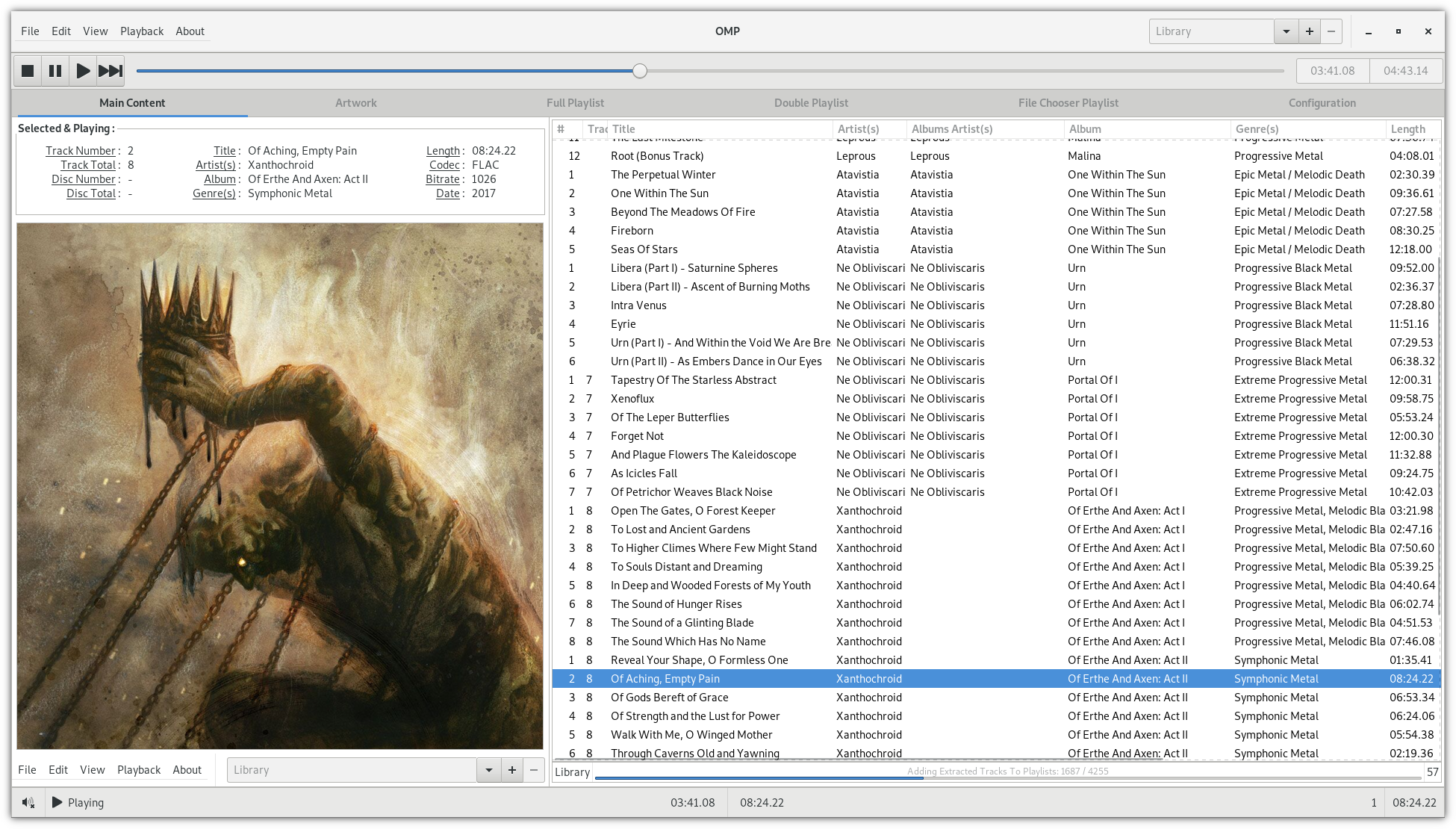
Task: Add a new playlist with the top plus button
Action: point(1309,31)
